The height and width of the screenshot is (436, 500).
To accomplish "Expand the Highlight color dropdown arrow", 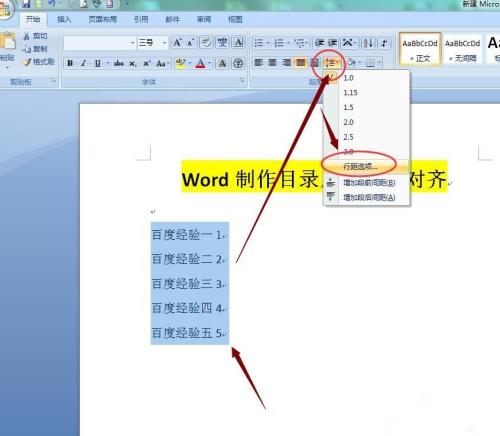I will click(190, 63).
